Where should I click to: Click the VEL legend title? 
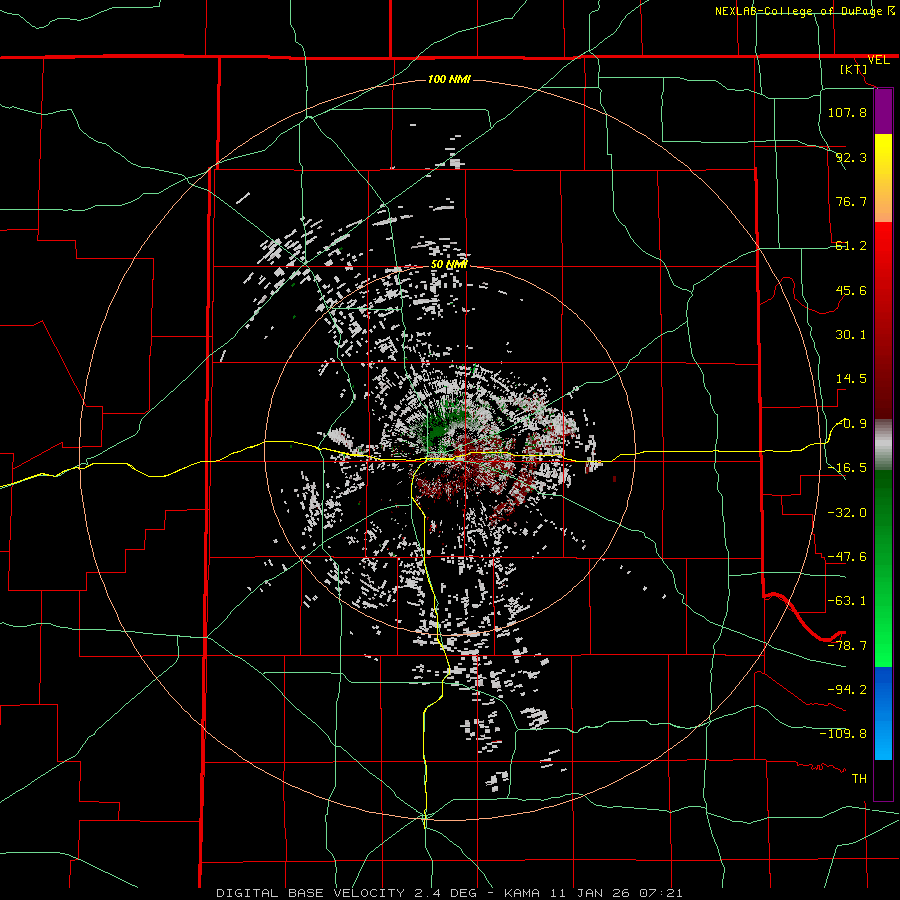[x=878, y=60]
